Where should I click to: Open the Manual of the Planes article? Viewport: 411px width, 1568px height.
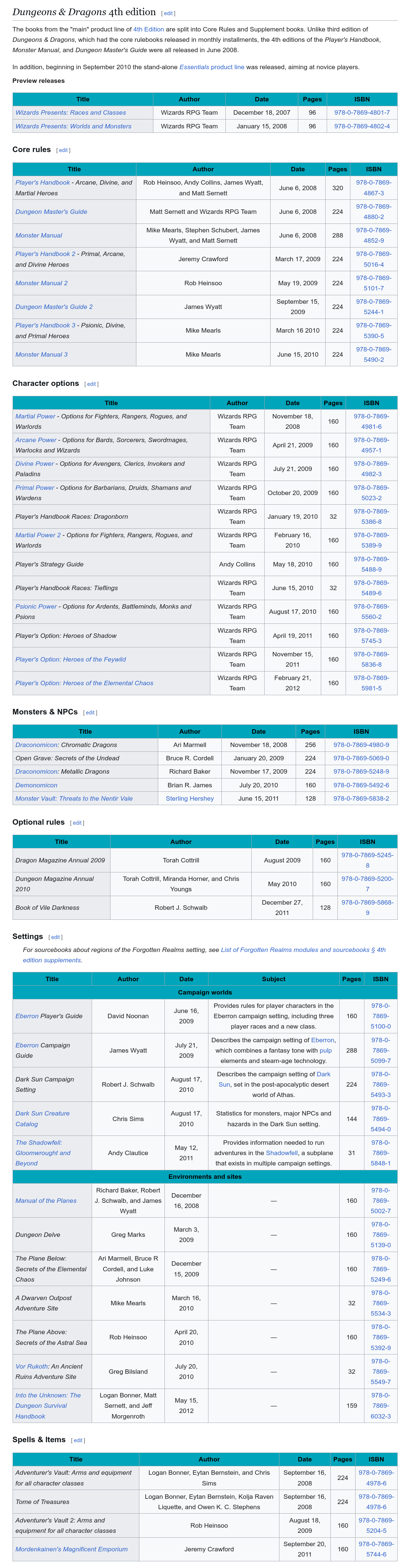(46, 1201)
